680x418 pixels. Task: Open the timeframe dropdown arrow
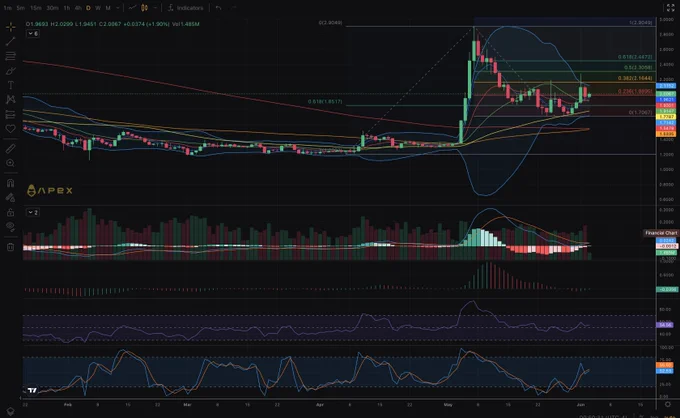(118, 8)
